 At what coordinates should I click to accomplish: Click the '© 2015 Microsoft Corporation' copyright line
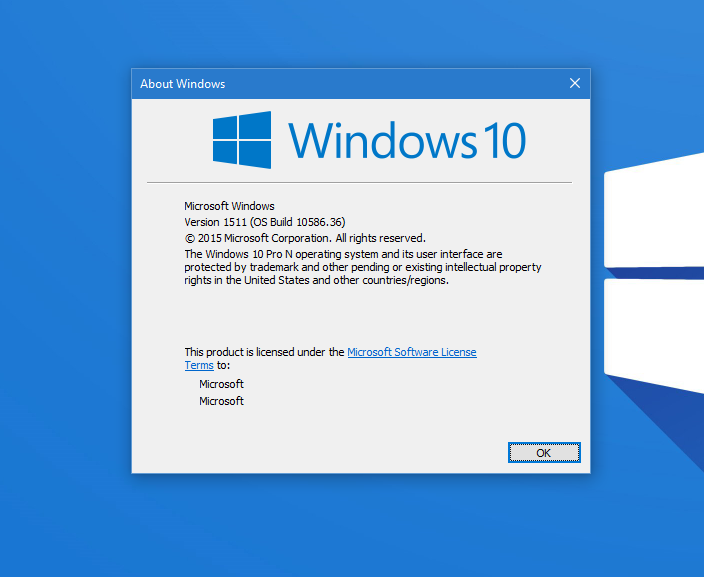pyautogui.click(x=305, y=238)
